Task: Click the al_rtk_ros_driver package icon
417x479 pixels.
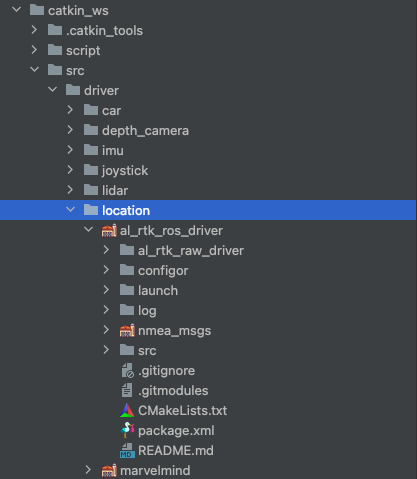Action: 109,230
